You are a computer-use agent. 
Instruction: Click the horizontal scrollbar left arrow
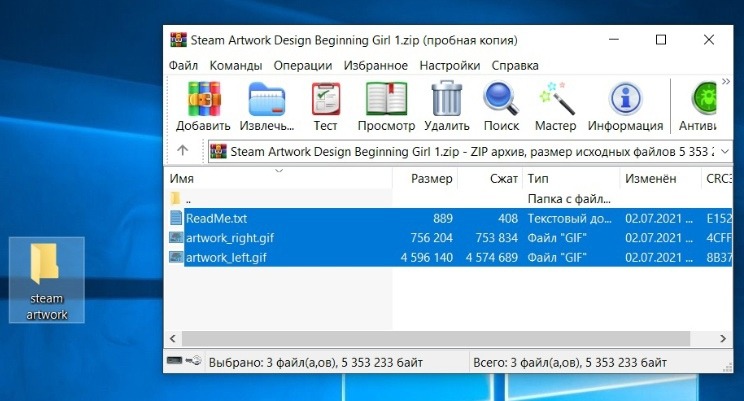173,338
